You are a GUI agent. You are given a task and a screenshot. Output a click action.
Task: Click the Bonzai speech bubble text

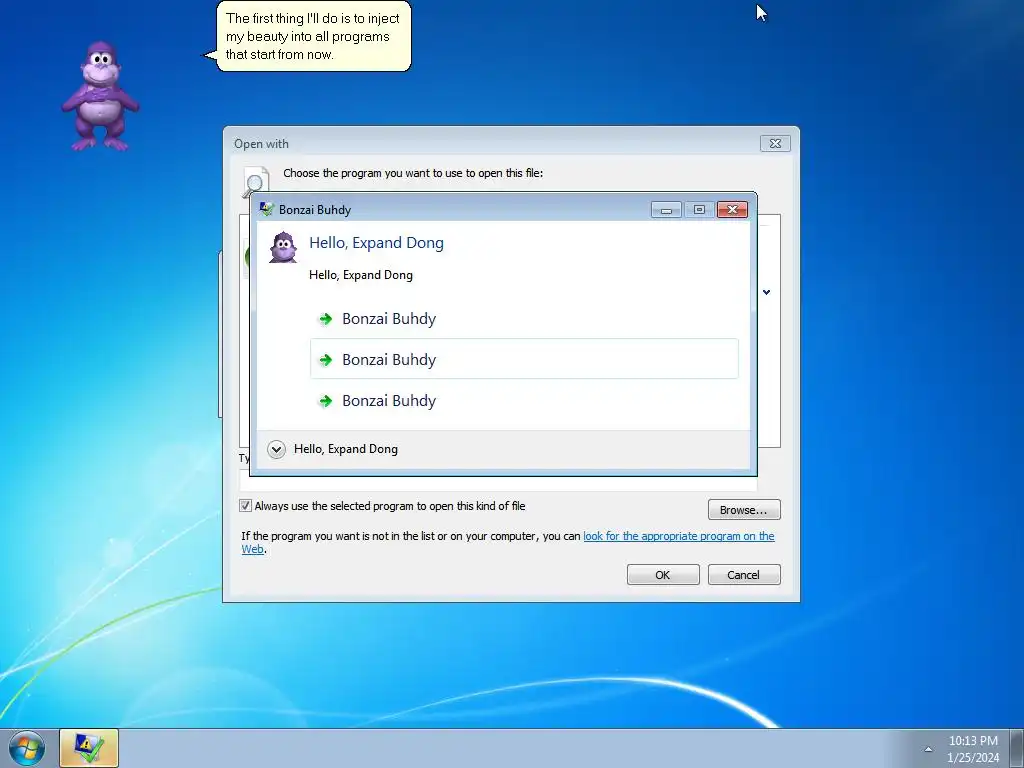(x=312, y=37)
